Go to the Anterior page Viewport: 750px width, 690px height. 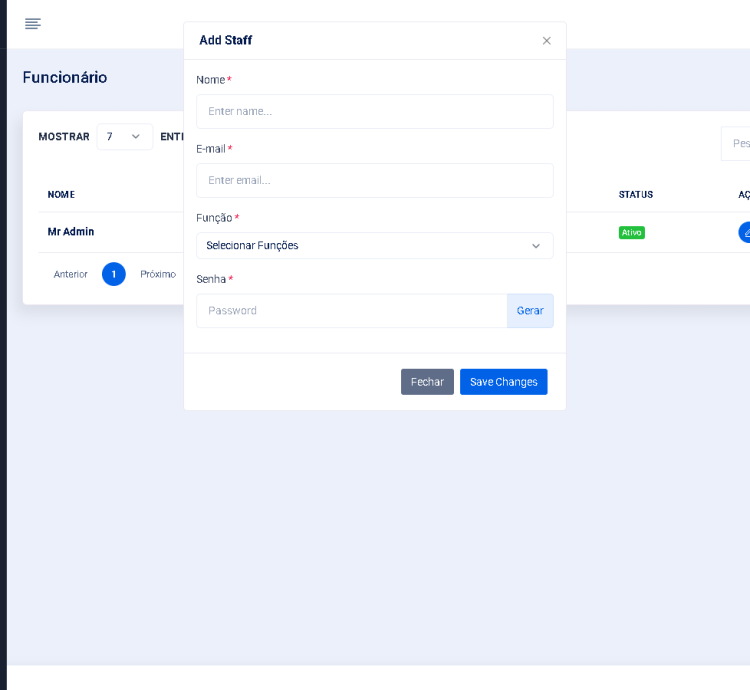(x=71, y=274)
